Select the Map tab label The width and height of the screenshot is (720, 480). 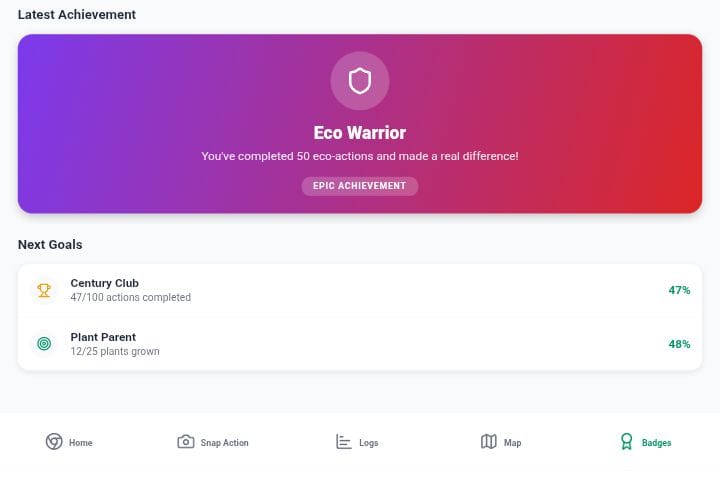coord(512,443)
